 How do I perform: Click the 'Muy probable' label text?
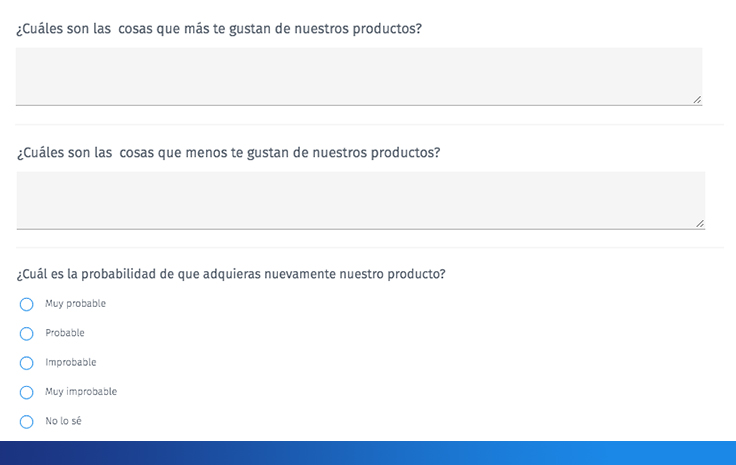[76, 304]
